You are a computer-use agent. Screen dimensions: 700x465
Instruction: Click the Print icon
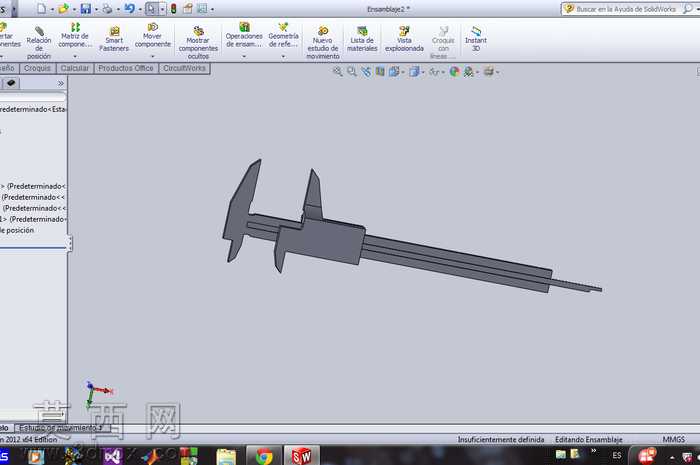click(x=107, y=8)
